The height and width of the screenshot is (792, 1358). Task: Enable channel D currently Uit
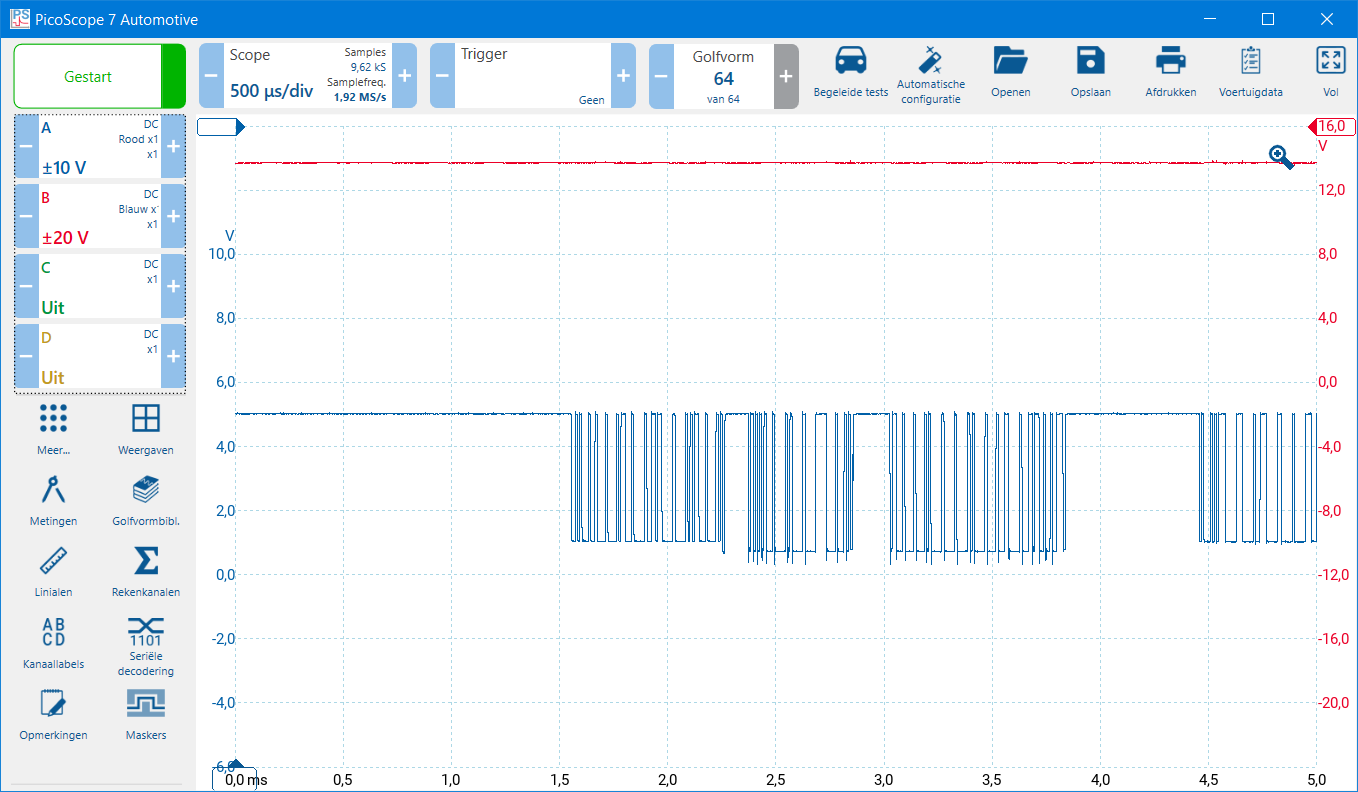pyautogui.click(x=95, y=356)
